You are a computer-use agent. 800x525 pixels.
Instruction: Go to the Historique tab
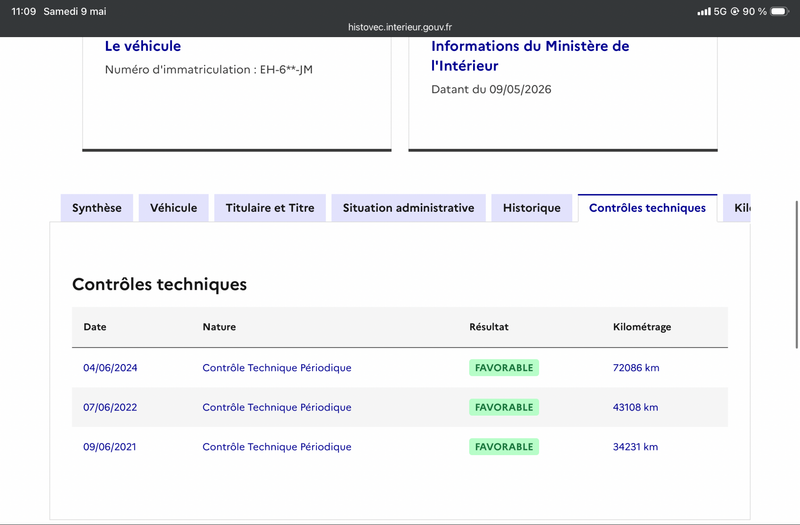point(532,208)
